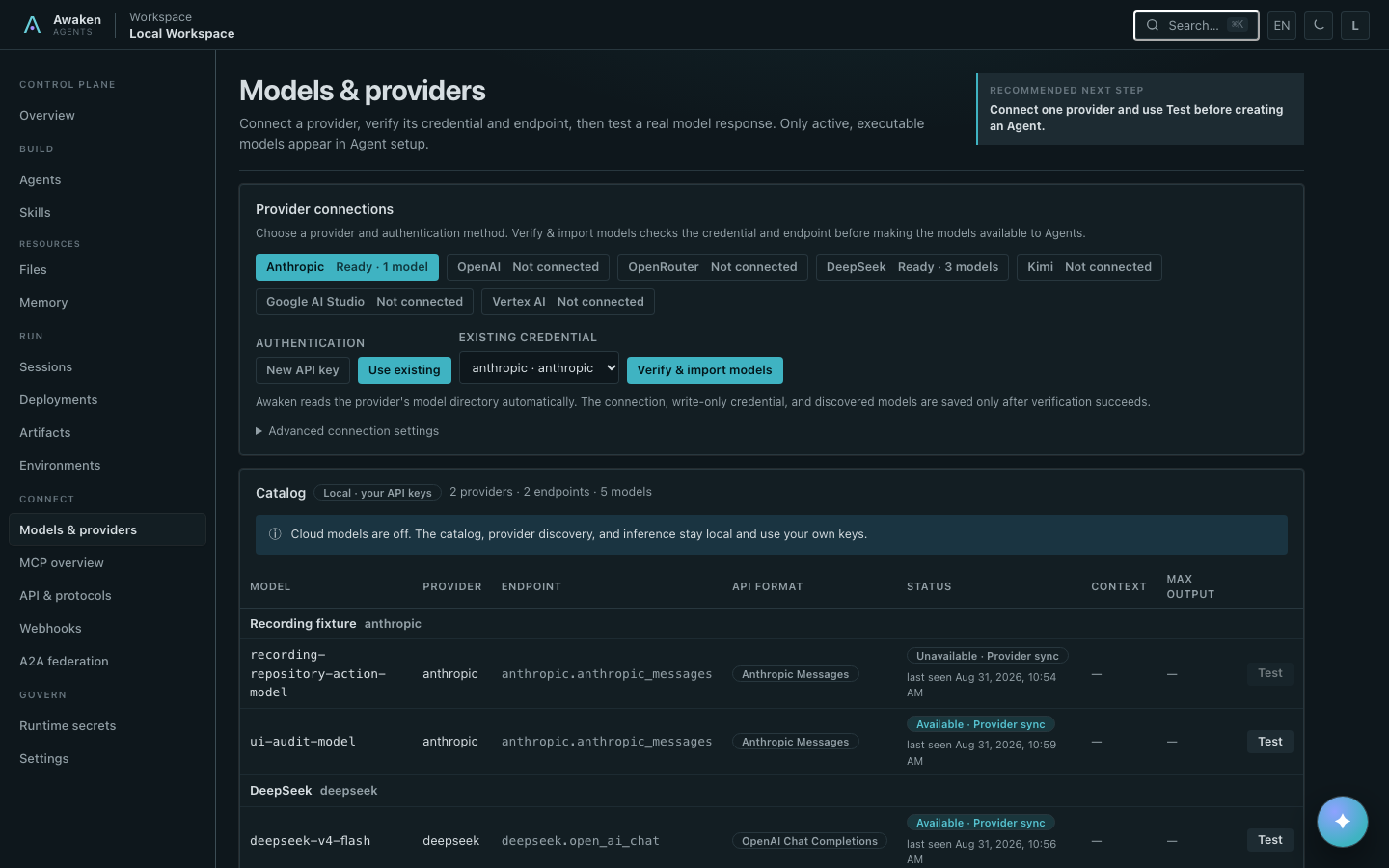Screen dimensions: 1389x868
Task: Click the Recommended next step card
Action: tap(1140, 109)
